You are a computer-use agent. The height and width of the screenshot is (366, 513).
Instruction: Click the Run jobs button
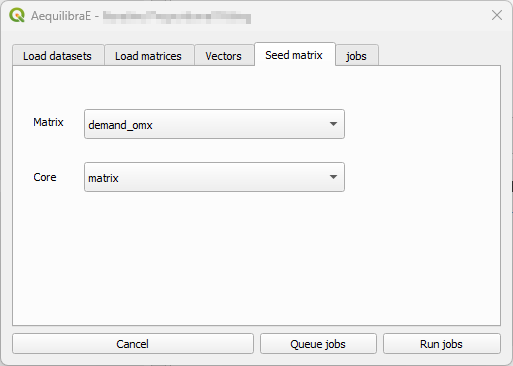point(442,344)
